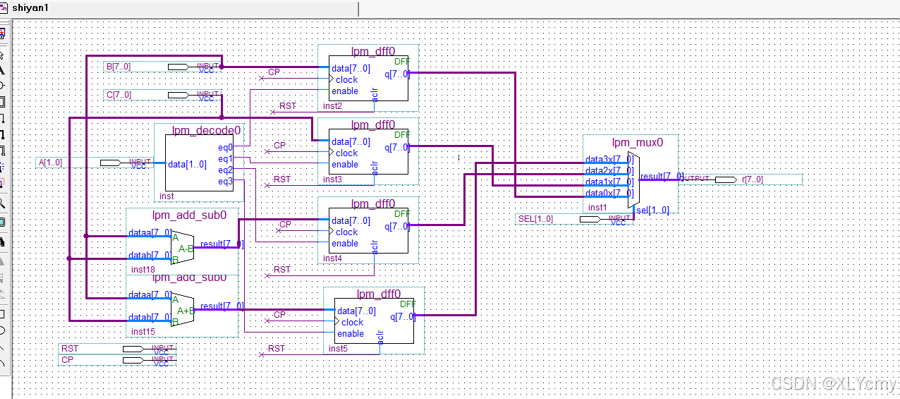Click the inst3 instance label

point(332,179)
